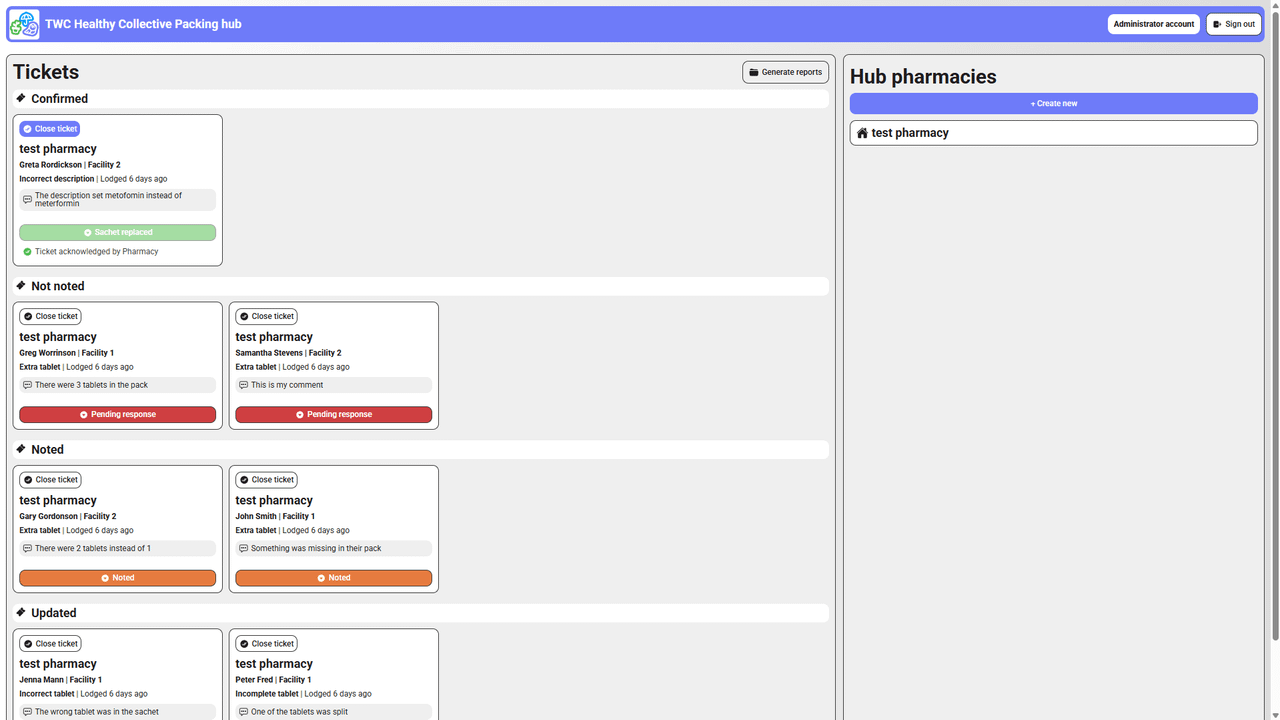Click the Sachet replaced status bar
Image resolution: width=1280 pixels, height=720 pixels.
[118, 232]
